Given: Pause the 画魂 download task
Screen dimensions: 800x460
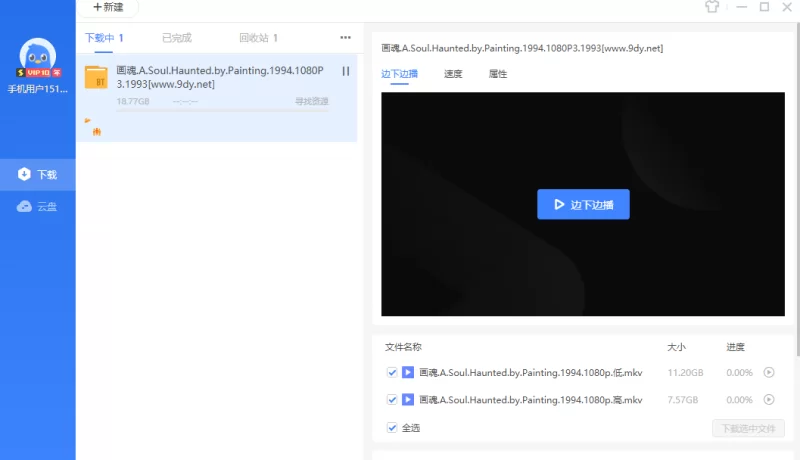Looking at the screenshot, I should tap(346, 71).
